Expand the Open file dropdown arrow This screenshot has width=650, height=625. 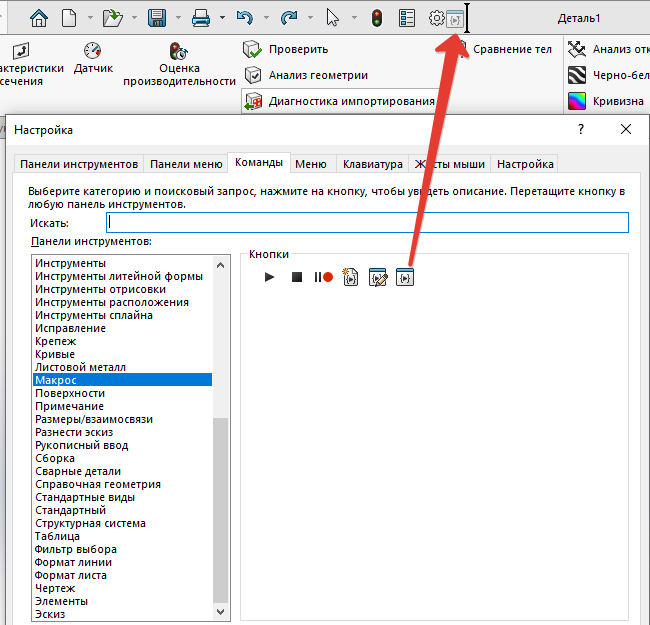coord(134,18)
